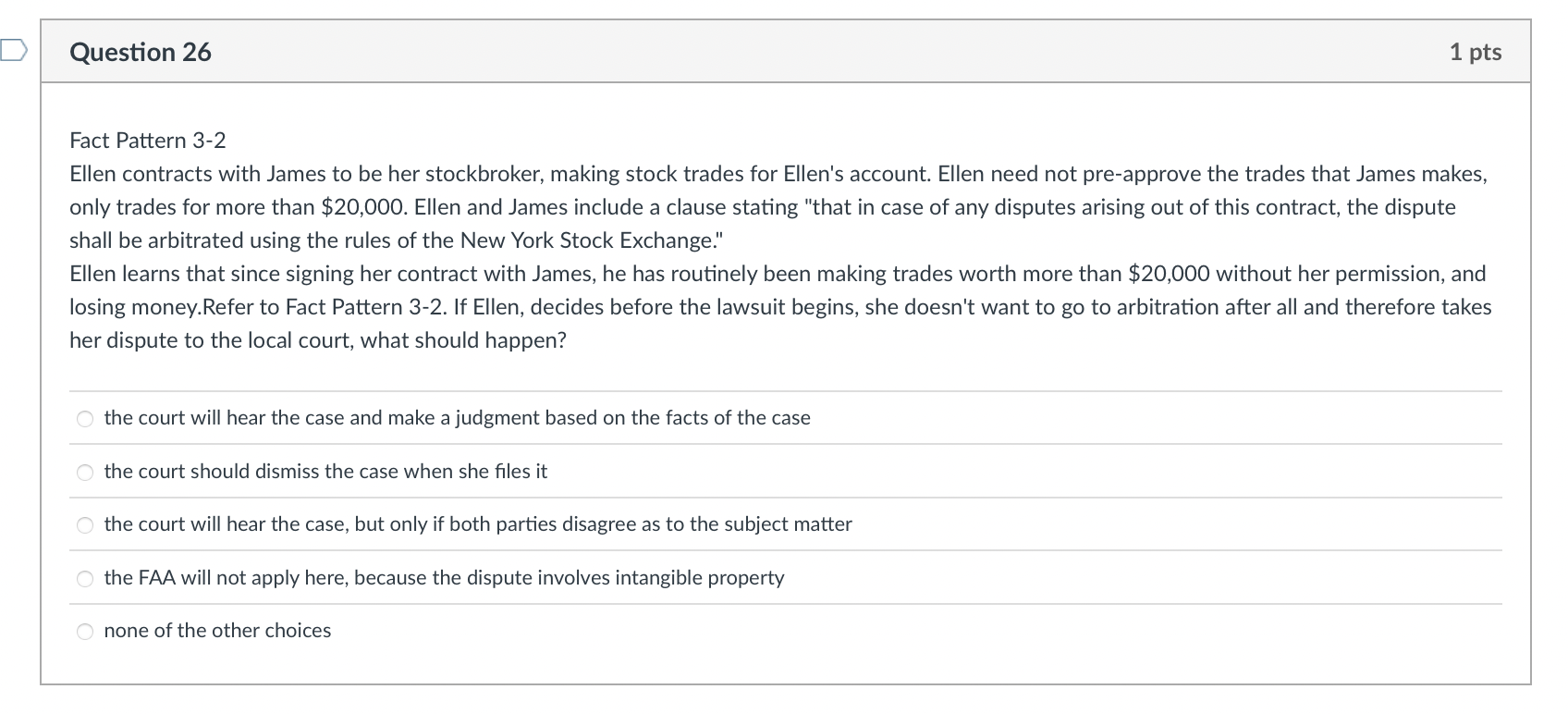Click the answer text about judgment on the facts
This screenshot has height=714, width=1568.
point(457,418)
